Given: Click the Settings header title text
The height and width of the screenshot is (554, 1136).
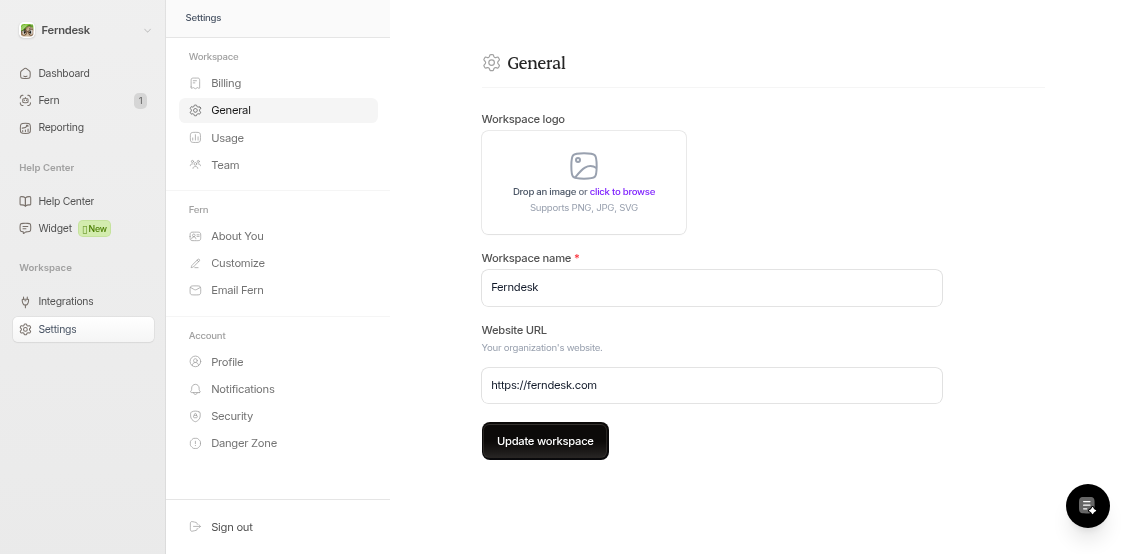Looking at the screenshot, I should pyautogui.click(x=204, y=18).
